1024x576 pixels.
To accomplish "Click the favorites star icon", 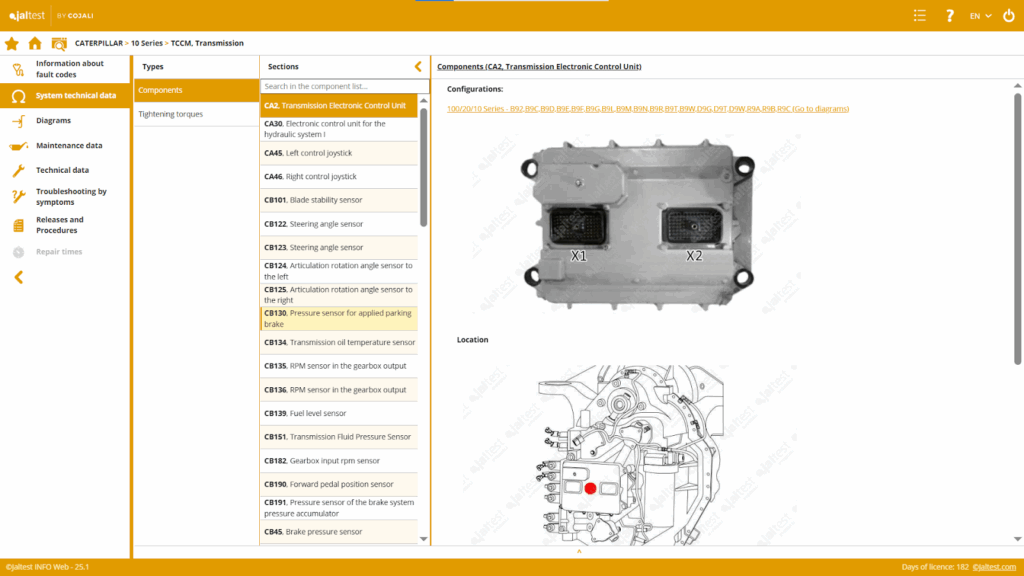I will [12, 43].
